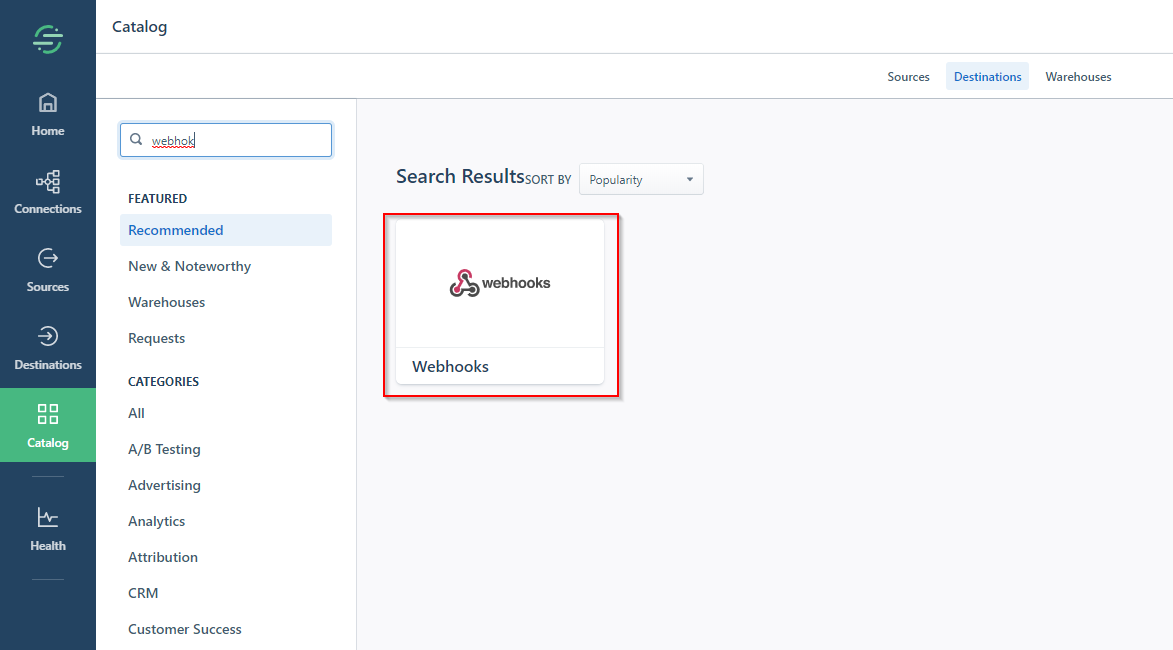The width and height of the screenshot is (1173, 650).
Task: Select Warehouses in the Featured list
Action: pyautogui.click(x=166, y=302)
